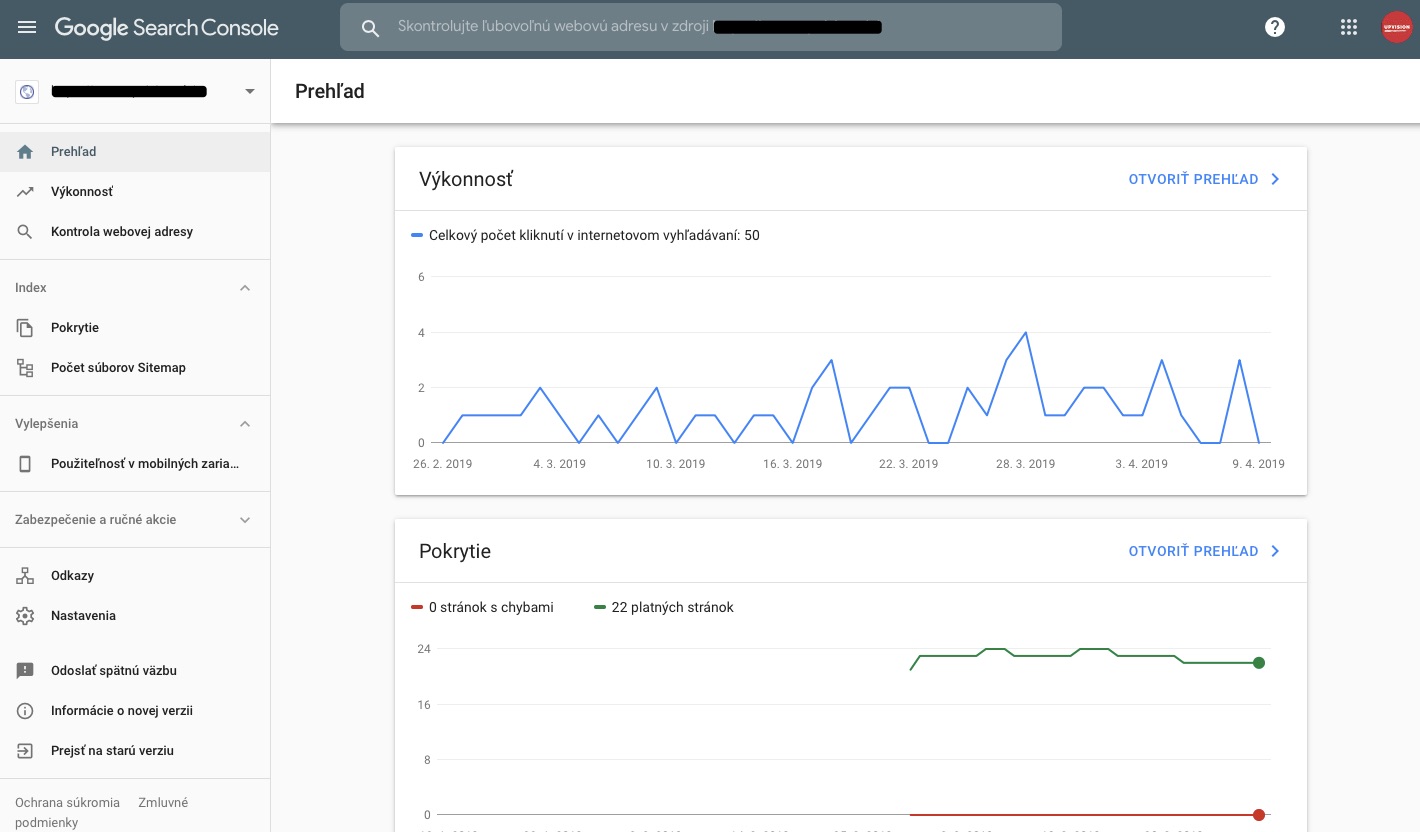
Task: Click the phone icon for mobile usability
Action: [26, 464]
